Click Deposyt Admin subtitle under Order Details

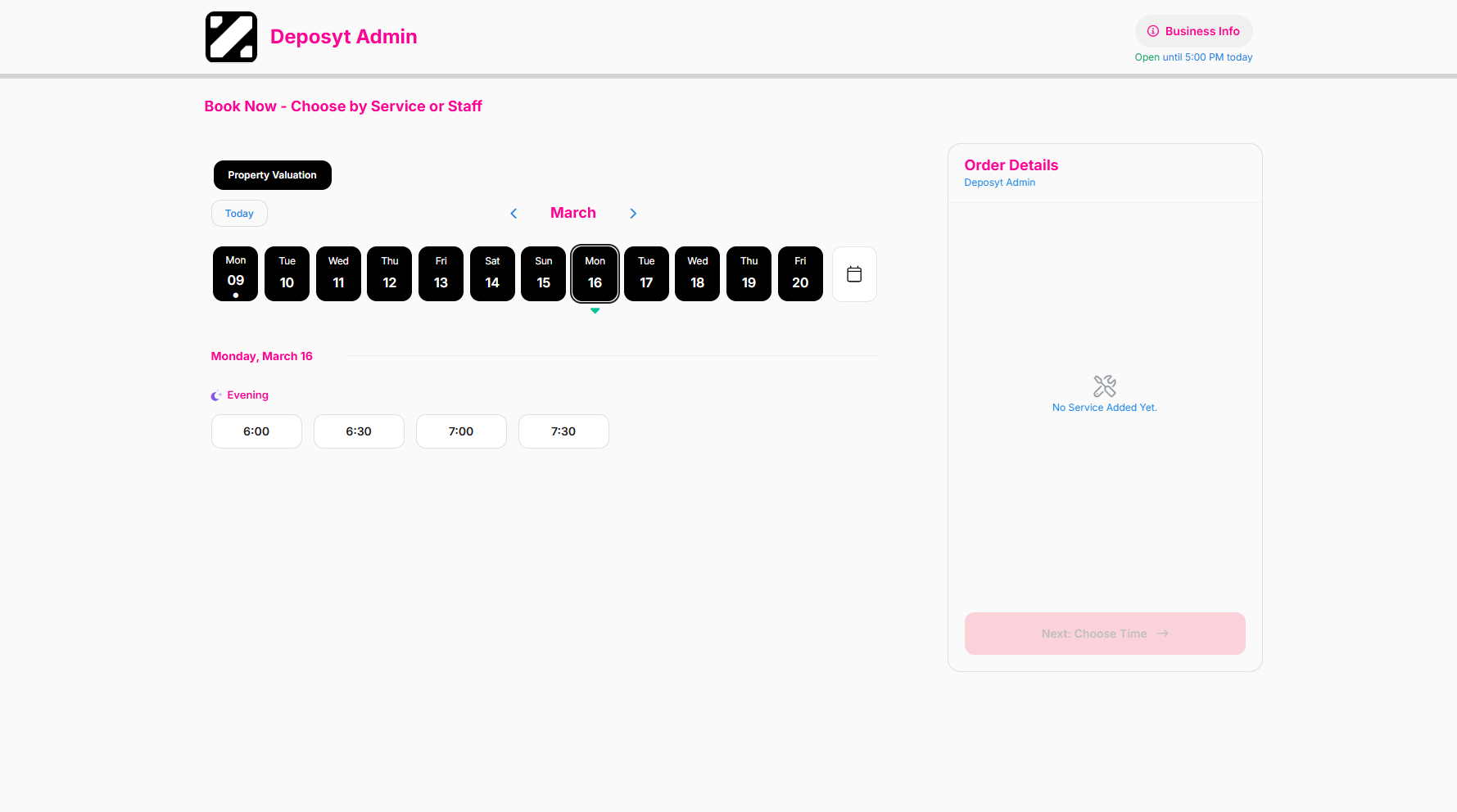tap(1000, 183)
